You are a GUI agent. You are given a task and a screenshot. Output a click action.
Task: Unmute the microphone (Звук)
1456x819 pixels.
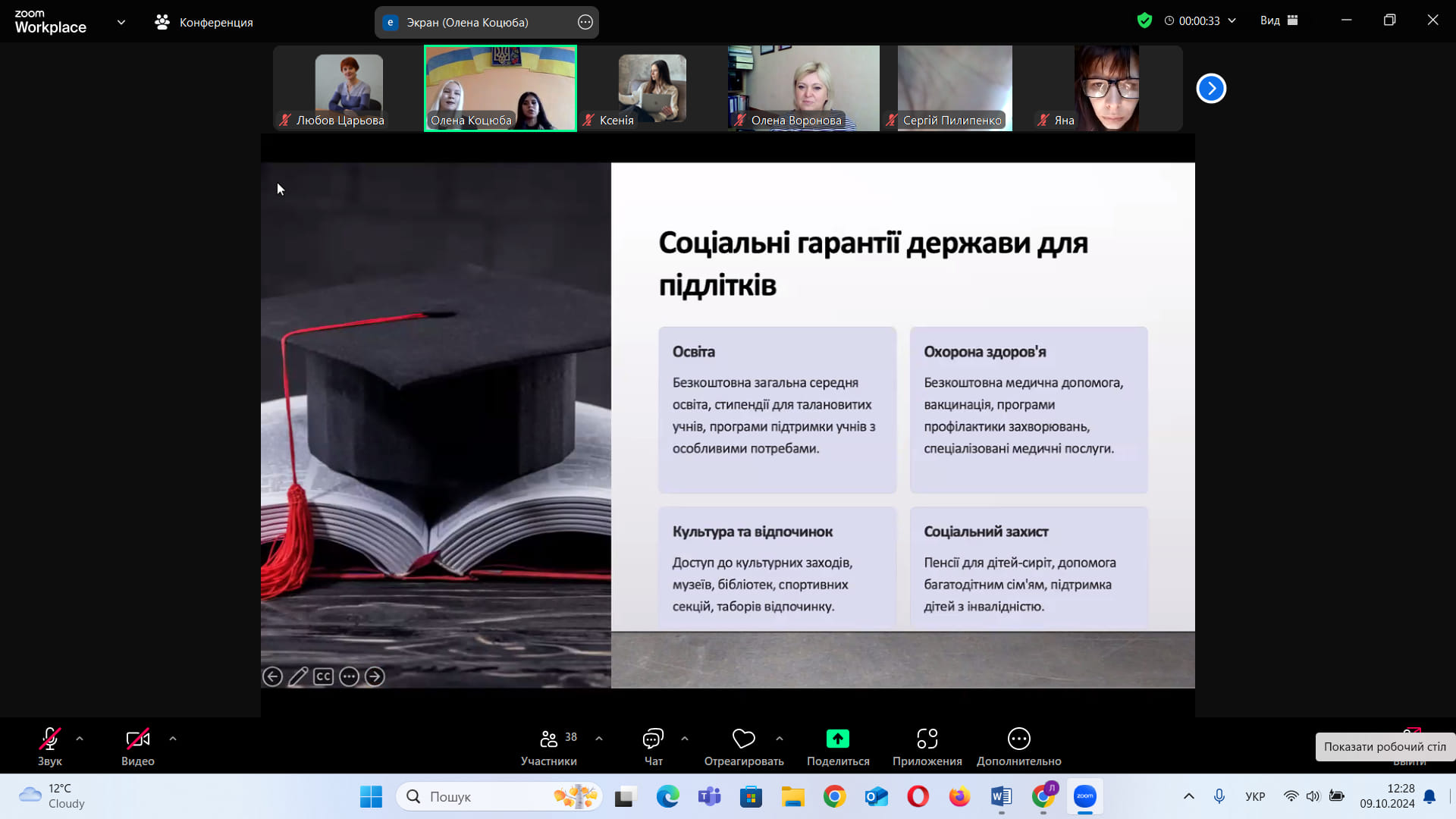pyautogui.click(x=50, y=747)
